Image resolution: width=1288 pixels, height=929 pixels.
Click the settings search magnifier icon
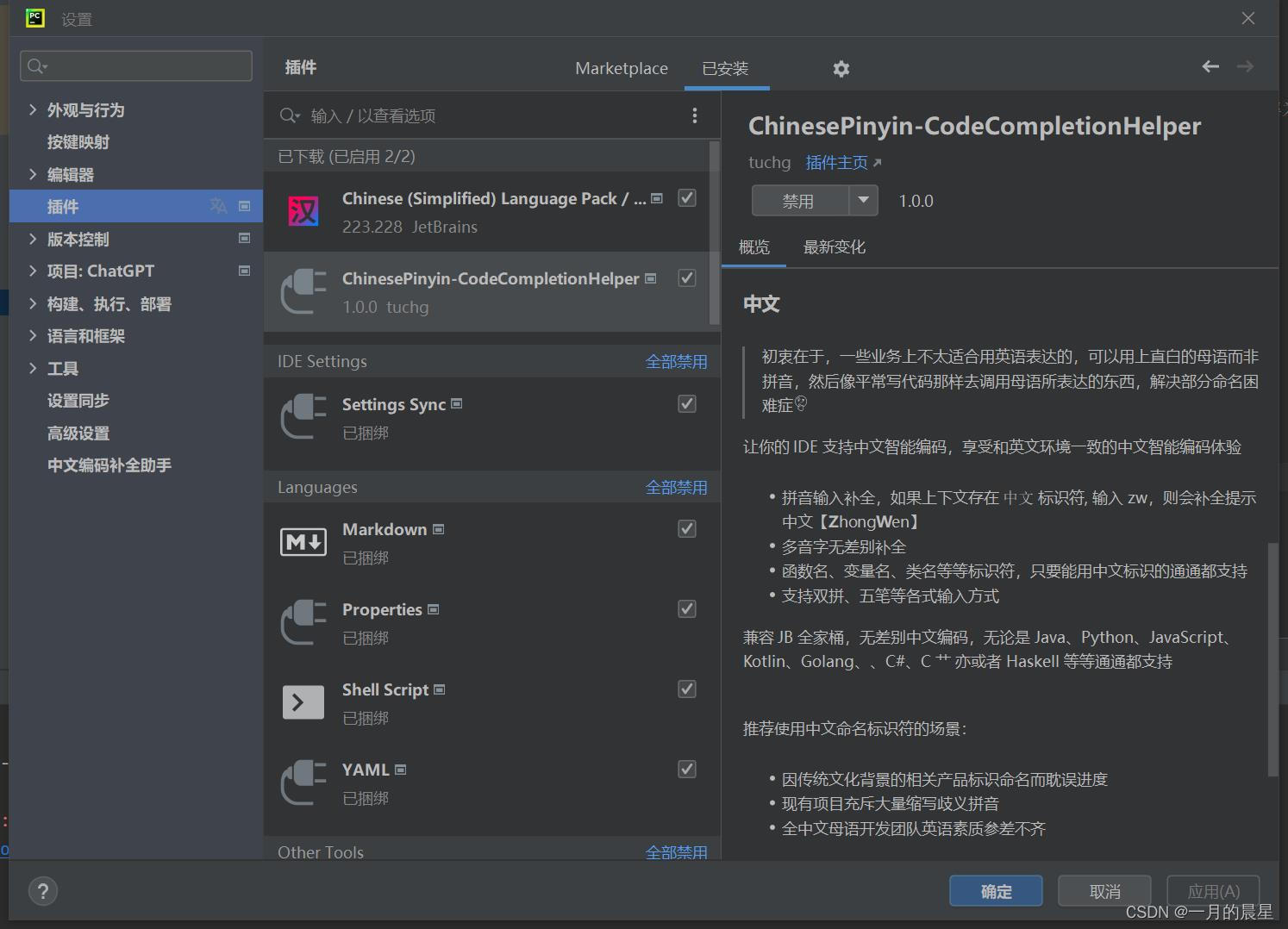[37, 66]
